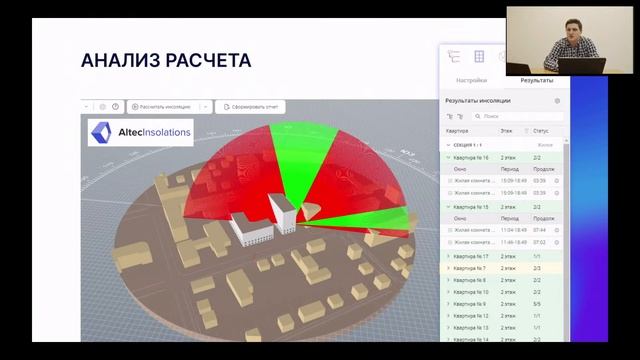The width and height of the screenshot is (640, 360).
Task: Click the clock icon in the viewport toolbar
Action: pyautogui.click(x=116, y=107)
